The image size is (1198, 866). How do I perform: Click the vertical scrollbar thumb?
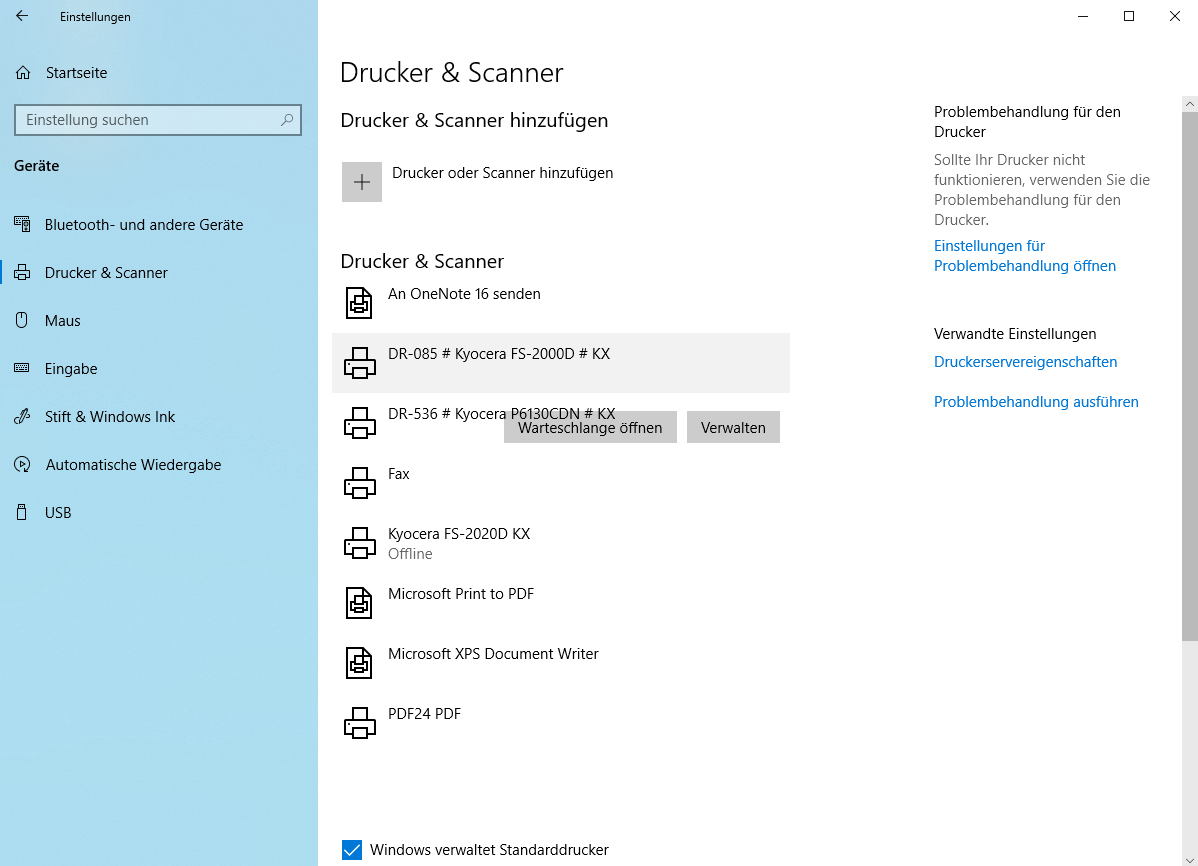[x=1190, y=376]
